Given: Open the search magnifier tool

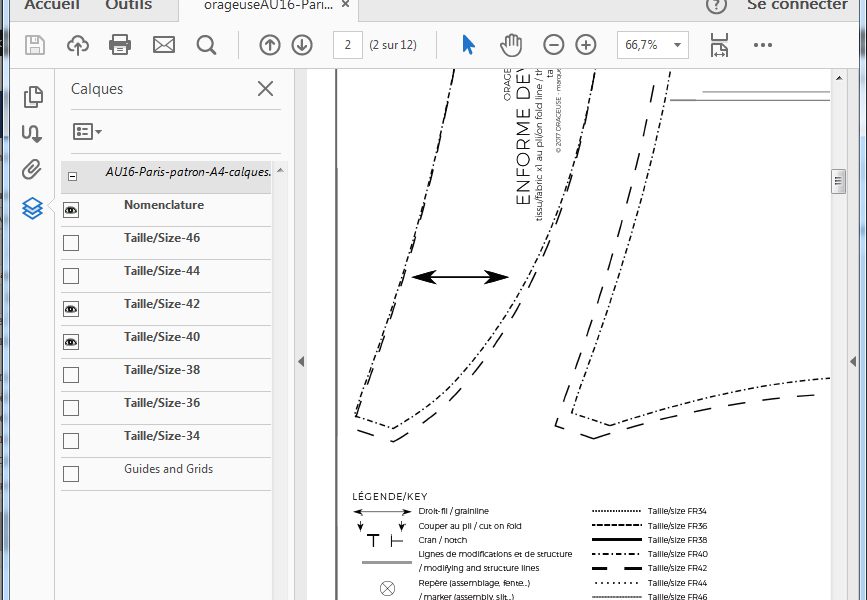Looking at the screenshot, I should (206, 45).
